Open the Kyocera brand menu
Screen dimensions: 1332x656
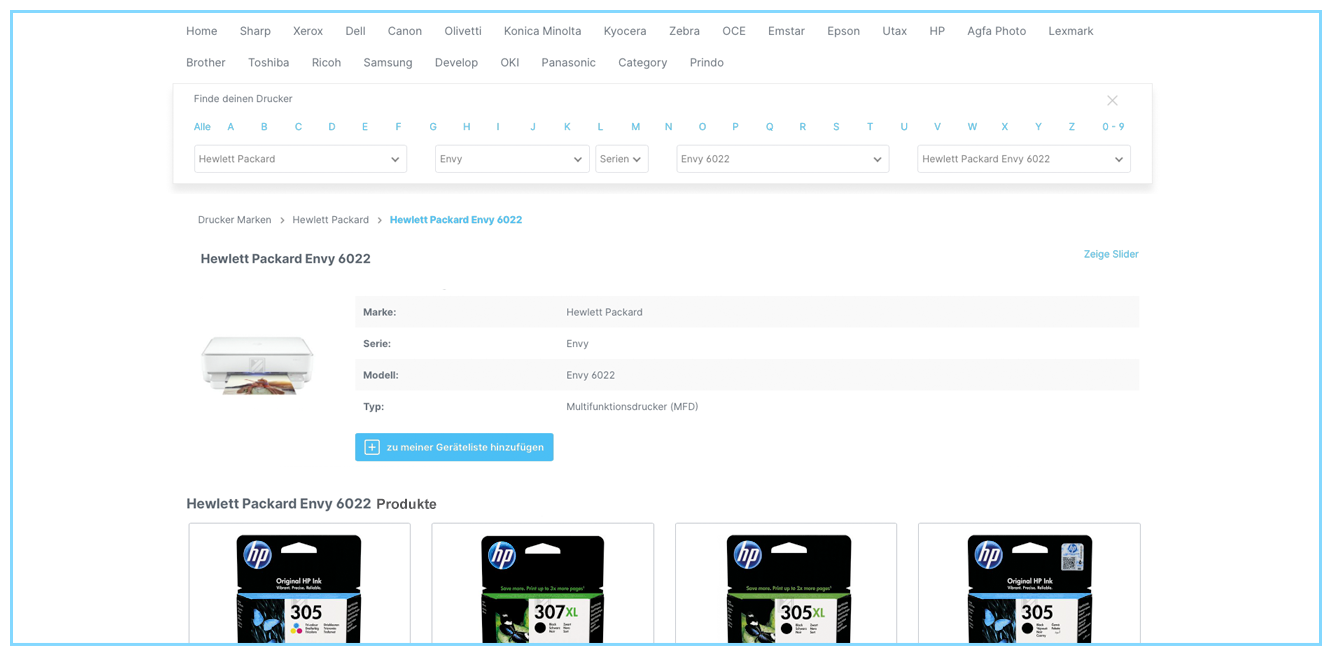625,31
